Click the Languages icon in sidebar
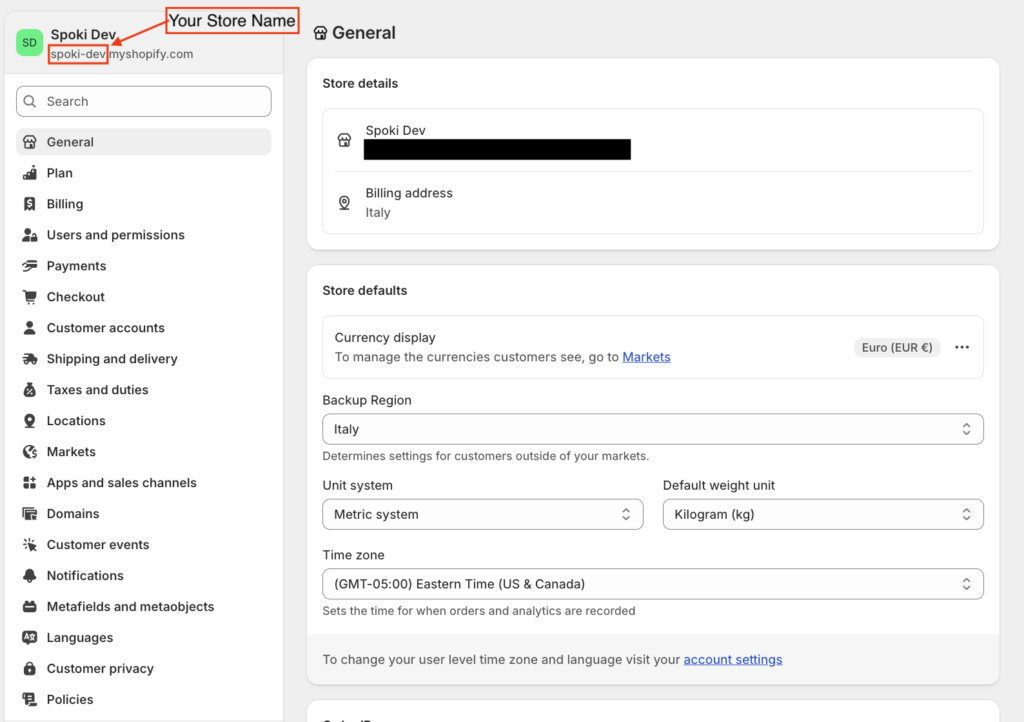The image size is (1024, 722). tap(29, 638)
